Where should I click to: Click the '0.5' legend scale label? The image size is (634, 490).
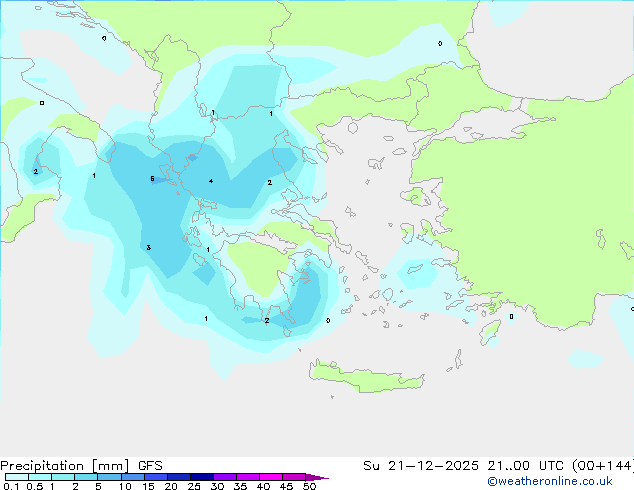[35, 486]
